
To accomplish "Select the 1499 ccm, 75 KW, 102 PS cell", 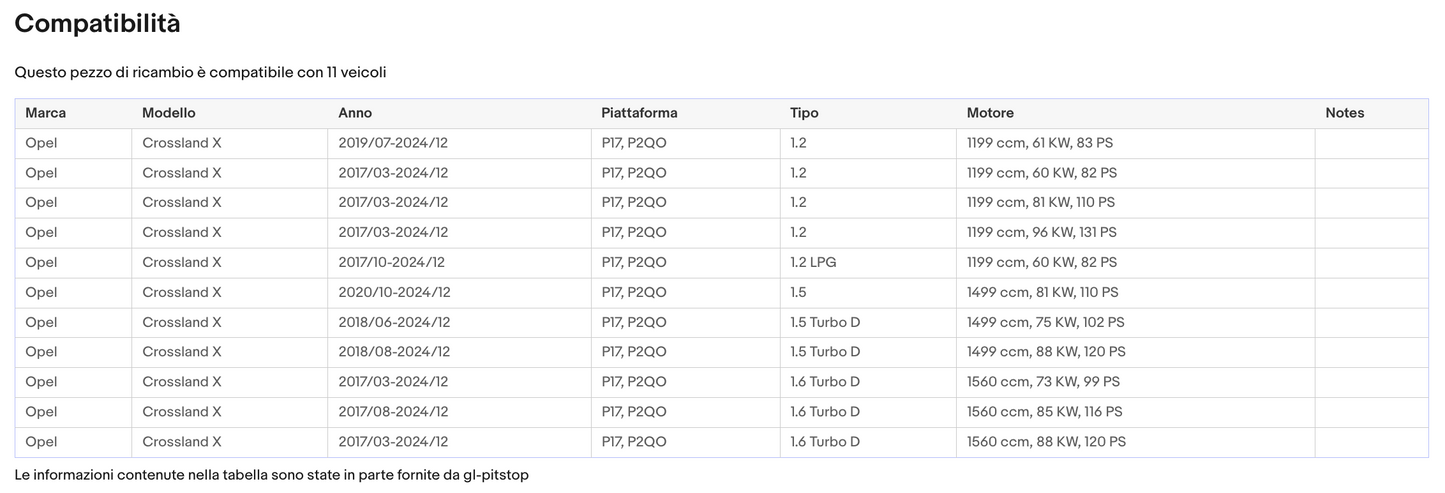I will (1045, 322).
